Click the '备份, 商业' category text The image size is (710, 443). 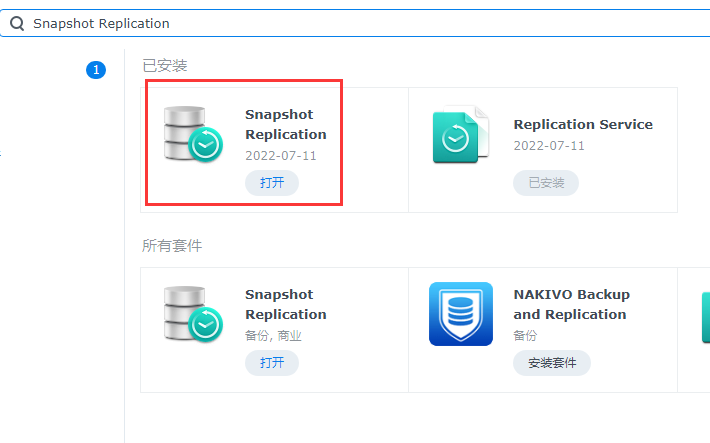pos(273,336)
